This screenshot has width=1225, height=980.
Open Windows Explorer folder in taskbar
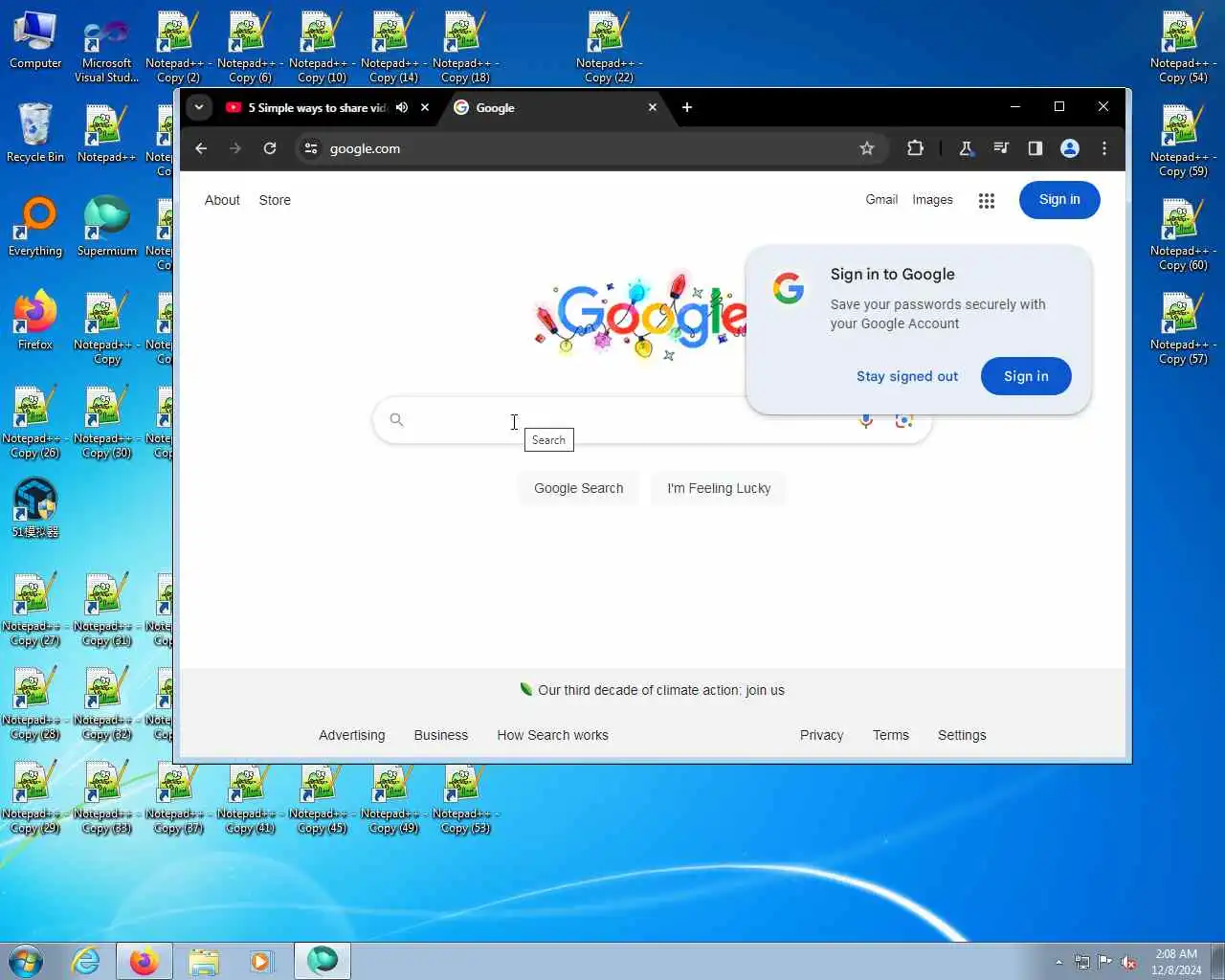[x=203, y=961]
